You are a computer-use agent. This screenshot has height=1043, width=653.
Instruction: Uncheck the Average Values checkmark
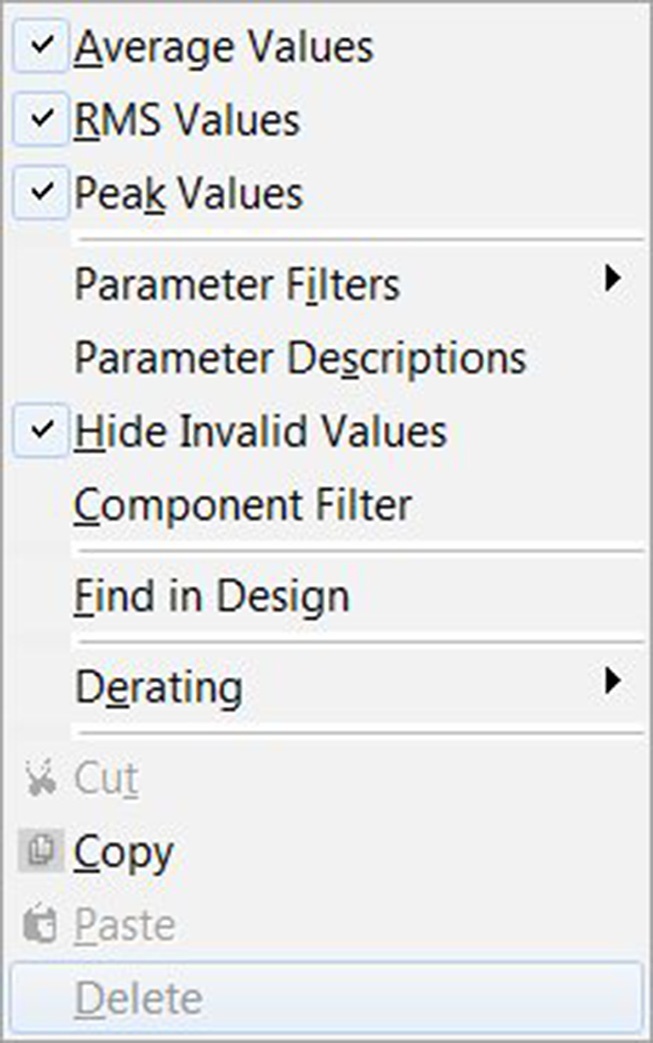(x=41, y=47)
